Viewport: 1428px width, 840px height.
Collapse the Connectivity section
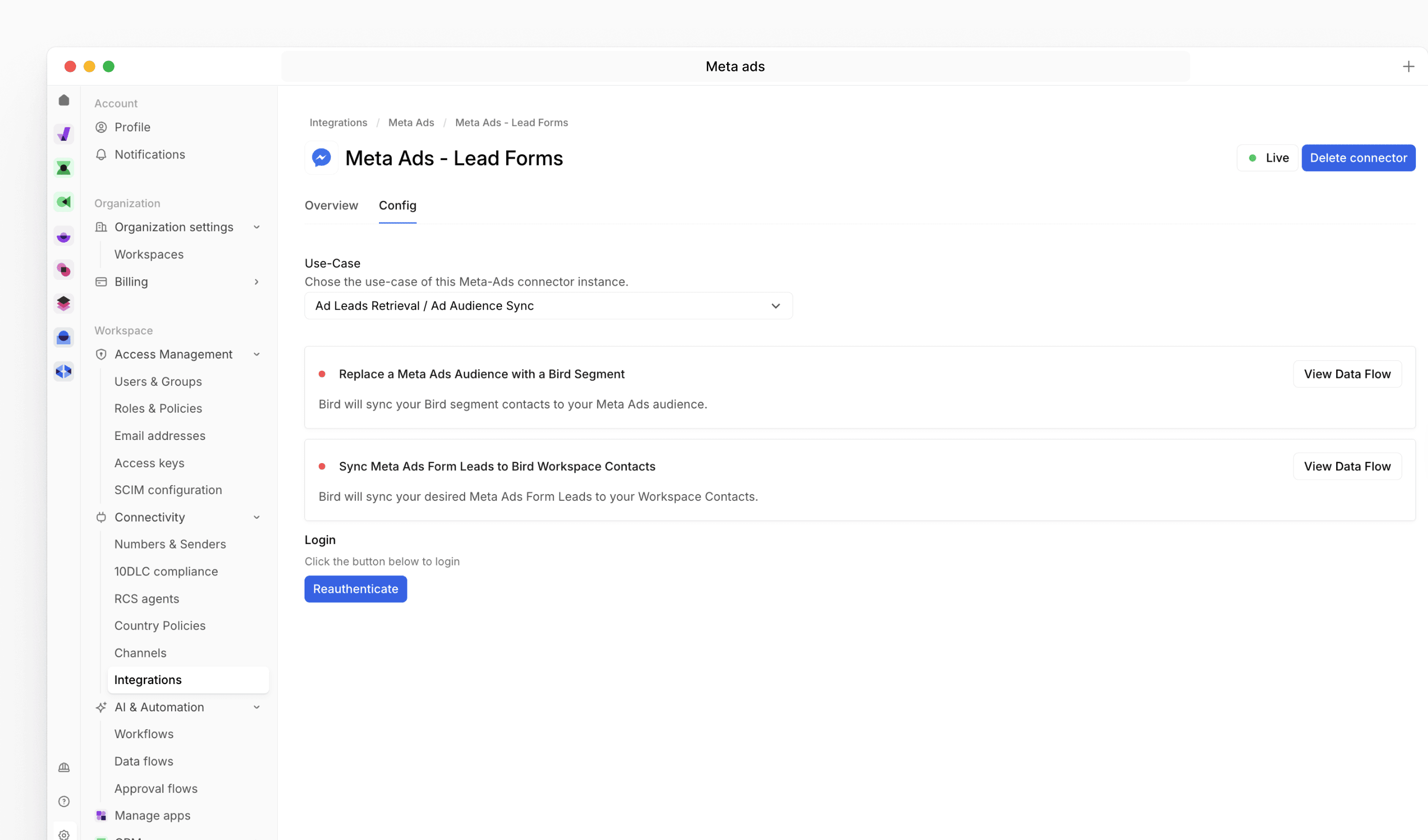(257, 517)
